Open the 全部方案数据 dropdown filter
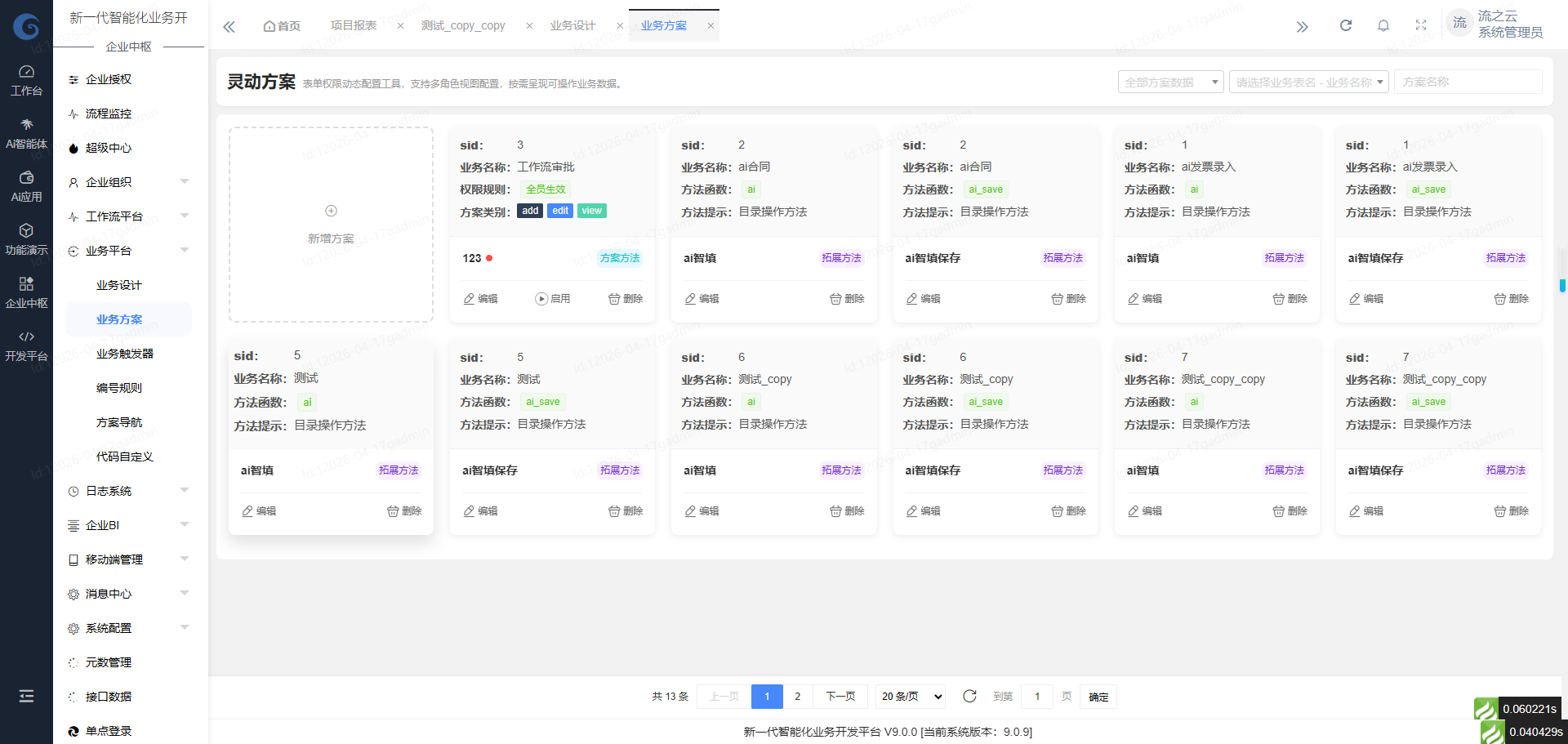1568x744 pixels. click(x=1170, y=82)
